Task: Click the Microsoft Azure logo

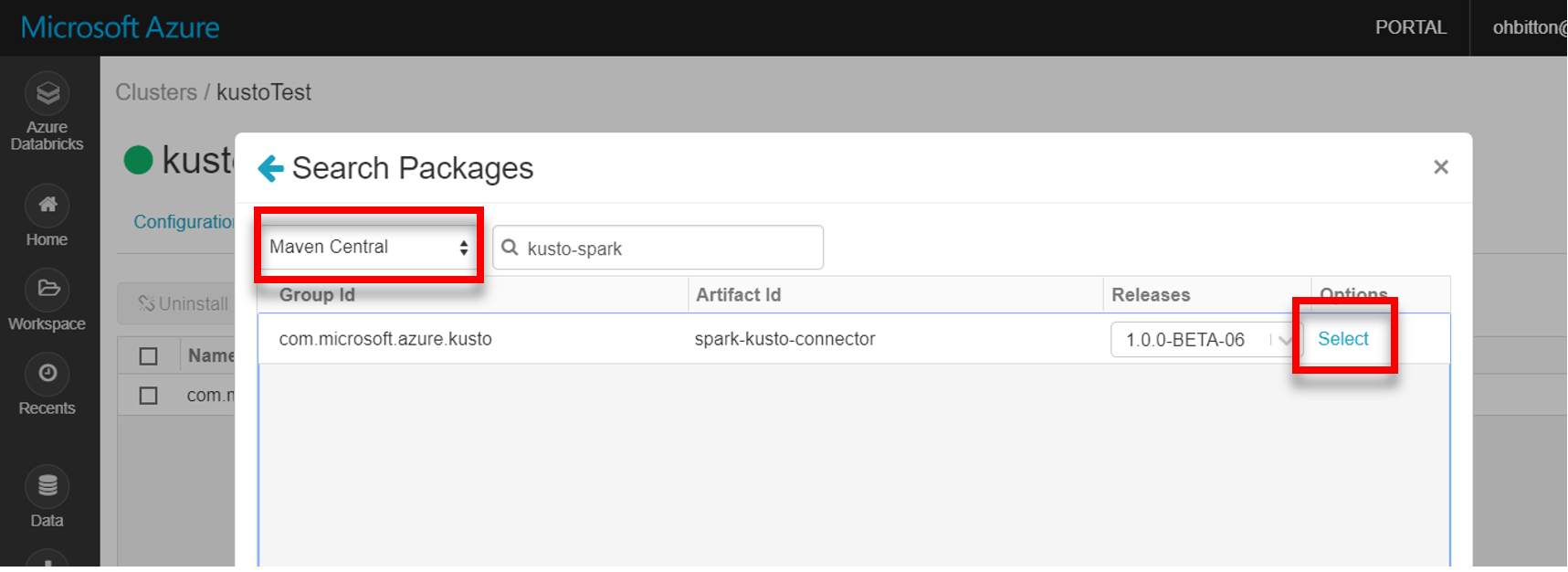Action: pyautogui.click(x=121, y=27)
